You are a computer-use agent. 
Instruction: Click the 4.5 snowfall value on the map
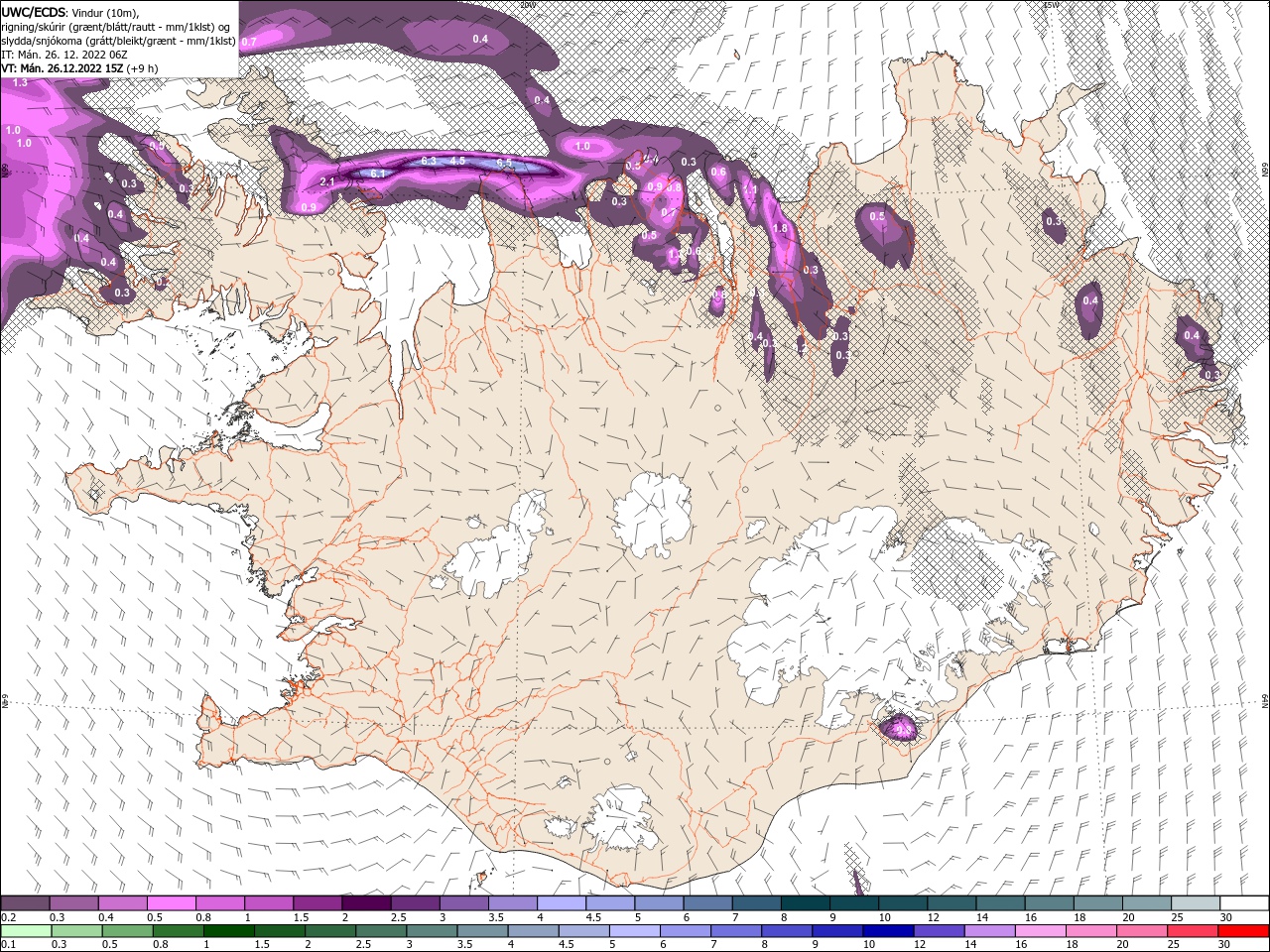tap(457, 161)
